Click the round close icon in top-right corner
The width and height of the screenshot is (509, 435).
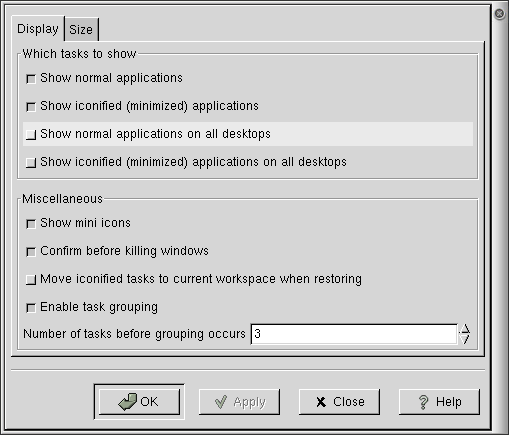(x=499, y=14)
